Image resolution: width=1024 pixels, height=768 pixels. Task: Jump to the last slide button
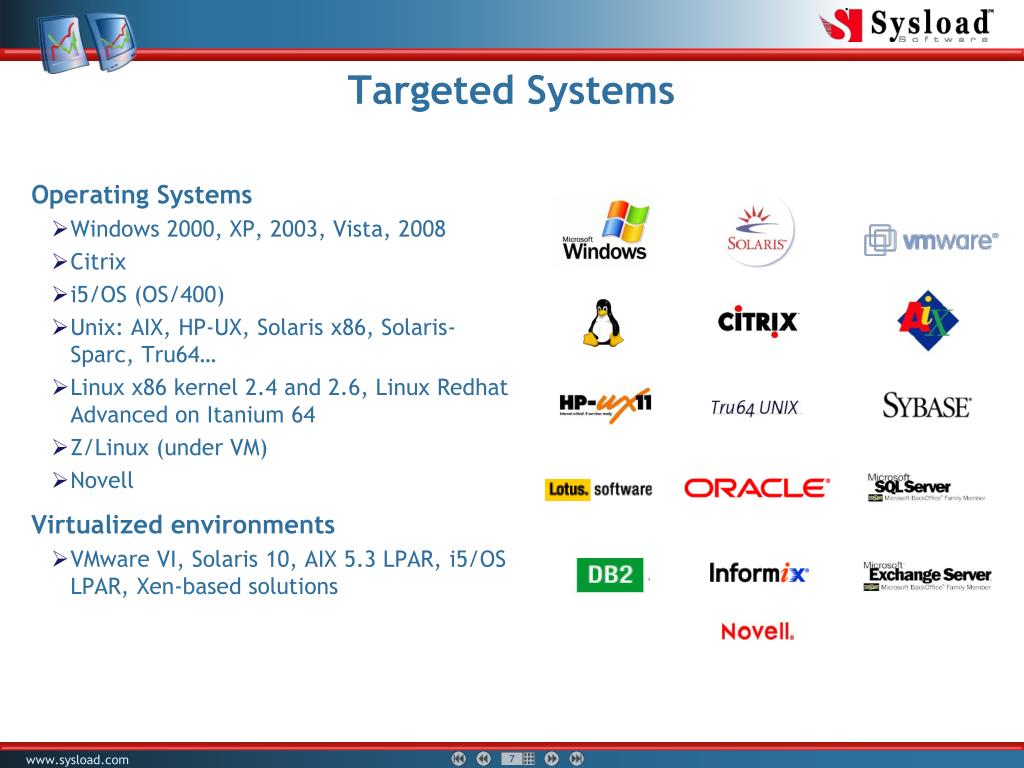tap(577, 758)
